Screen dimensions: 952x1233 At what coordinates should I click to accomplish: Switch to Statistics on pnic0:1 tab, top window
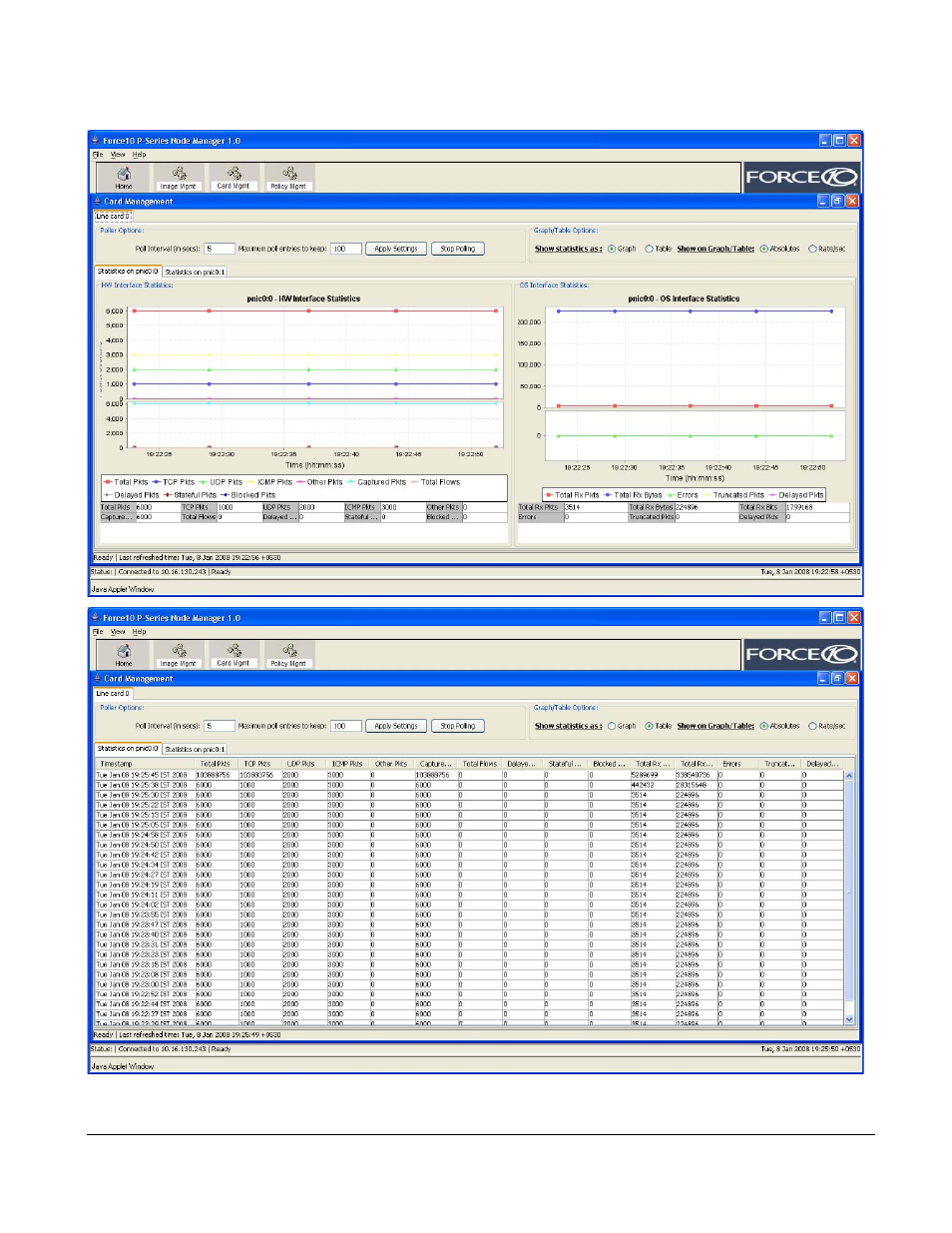coord(195,272)
